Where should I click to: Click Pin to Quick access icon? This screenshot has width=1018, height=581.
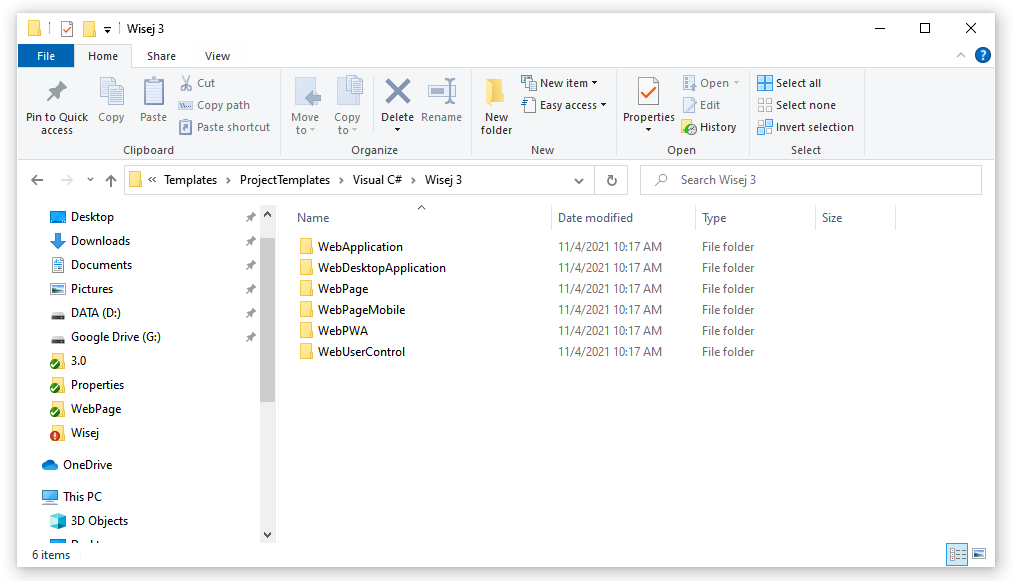[x=56, y=92]
